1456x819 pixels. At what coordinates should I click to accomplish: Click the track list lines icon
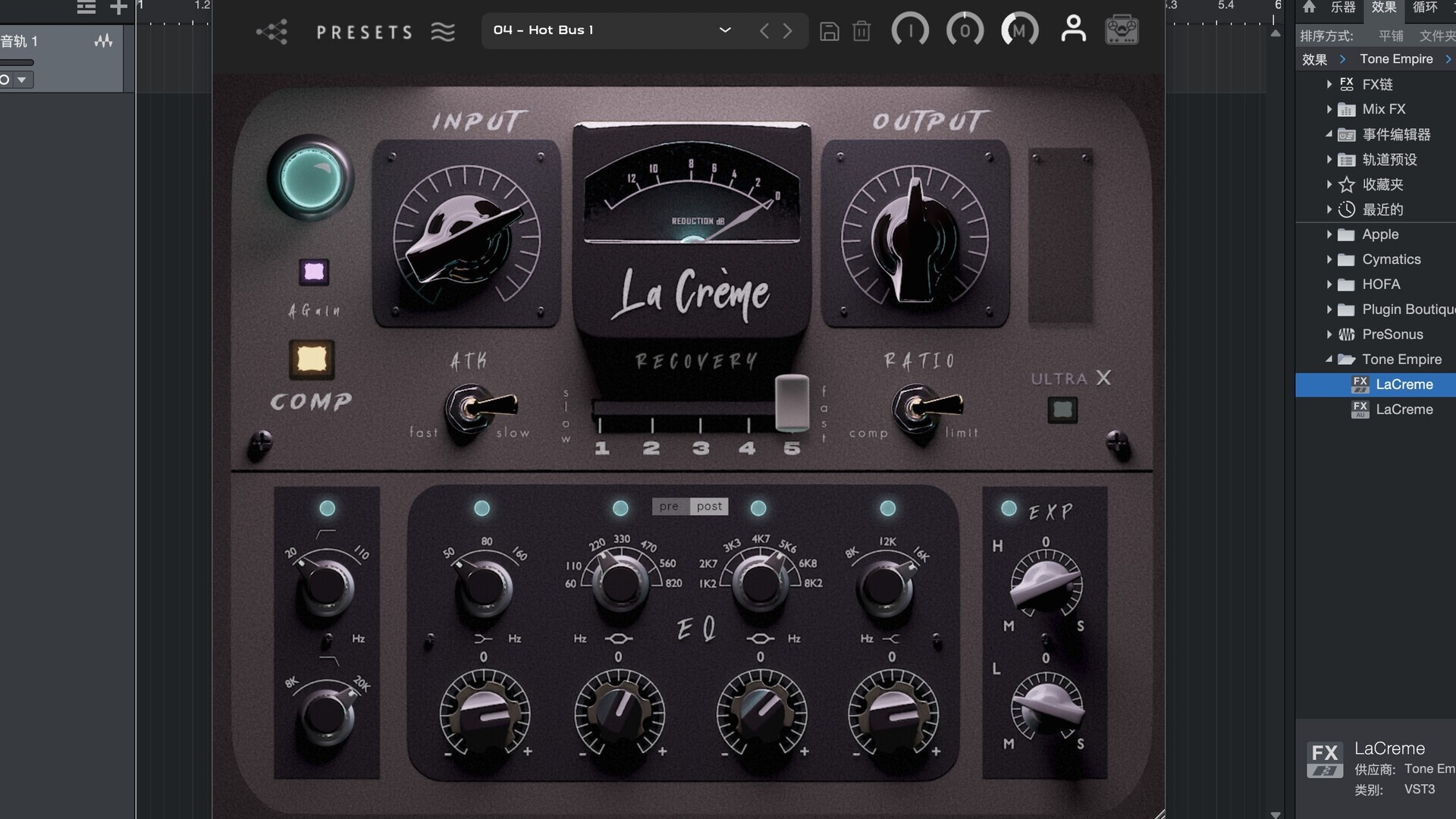(86, 8)
